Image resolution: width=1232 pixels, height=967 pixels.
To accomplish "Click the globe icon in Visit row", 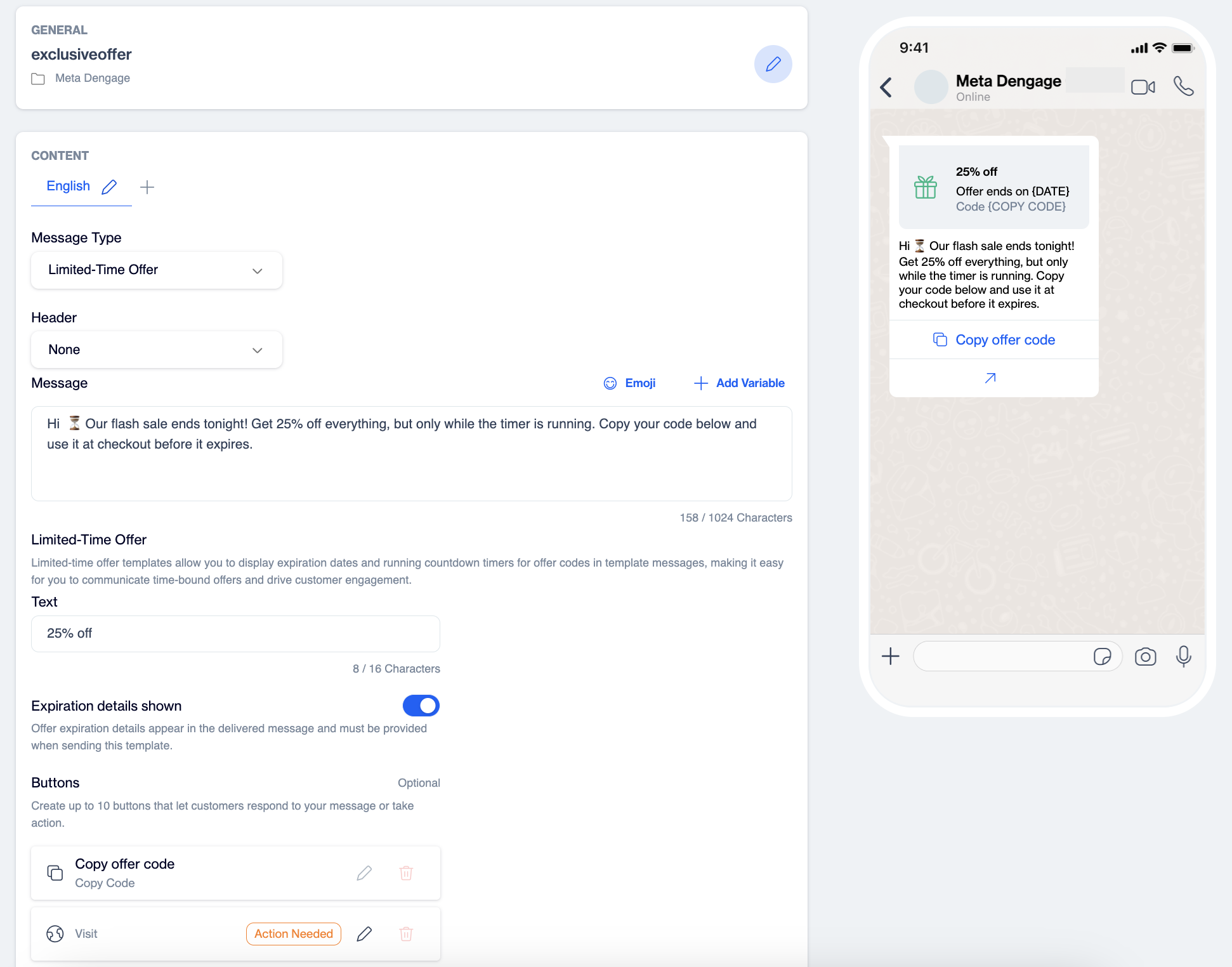I will 55,934.
